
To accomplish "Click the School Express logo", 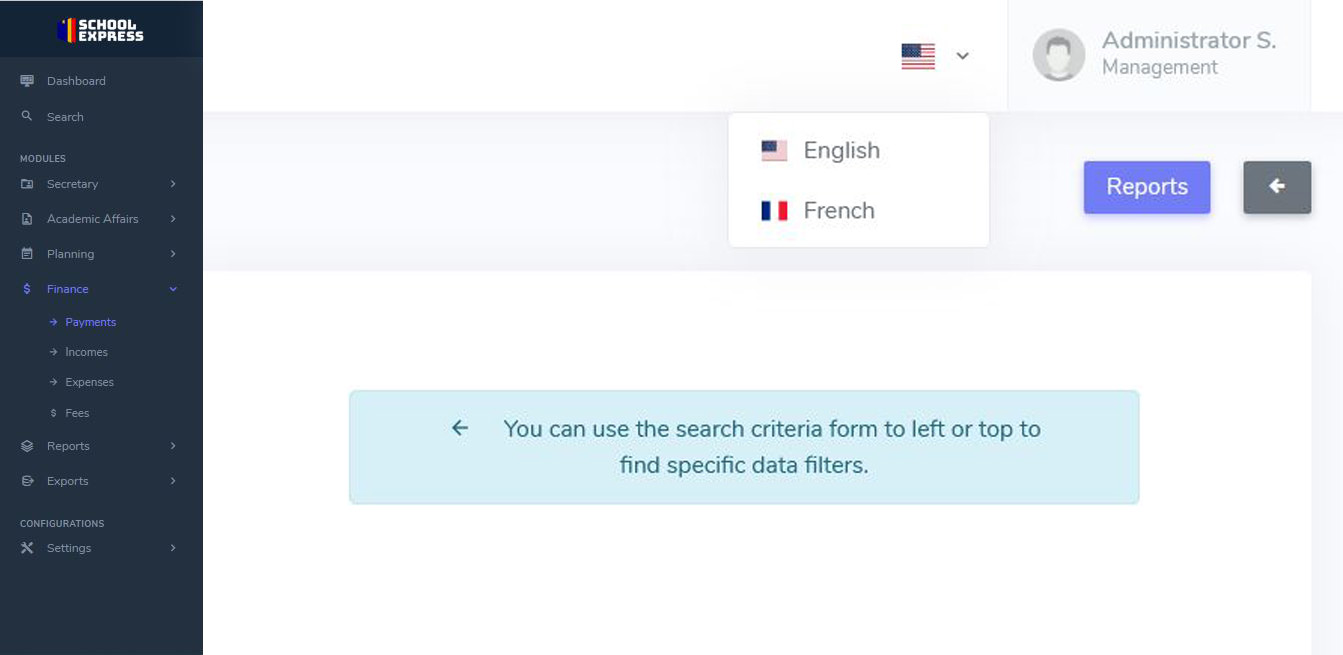I will coord(101,30).
